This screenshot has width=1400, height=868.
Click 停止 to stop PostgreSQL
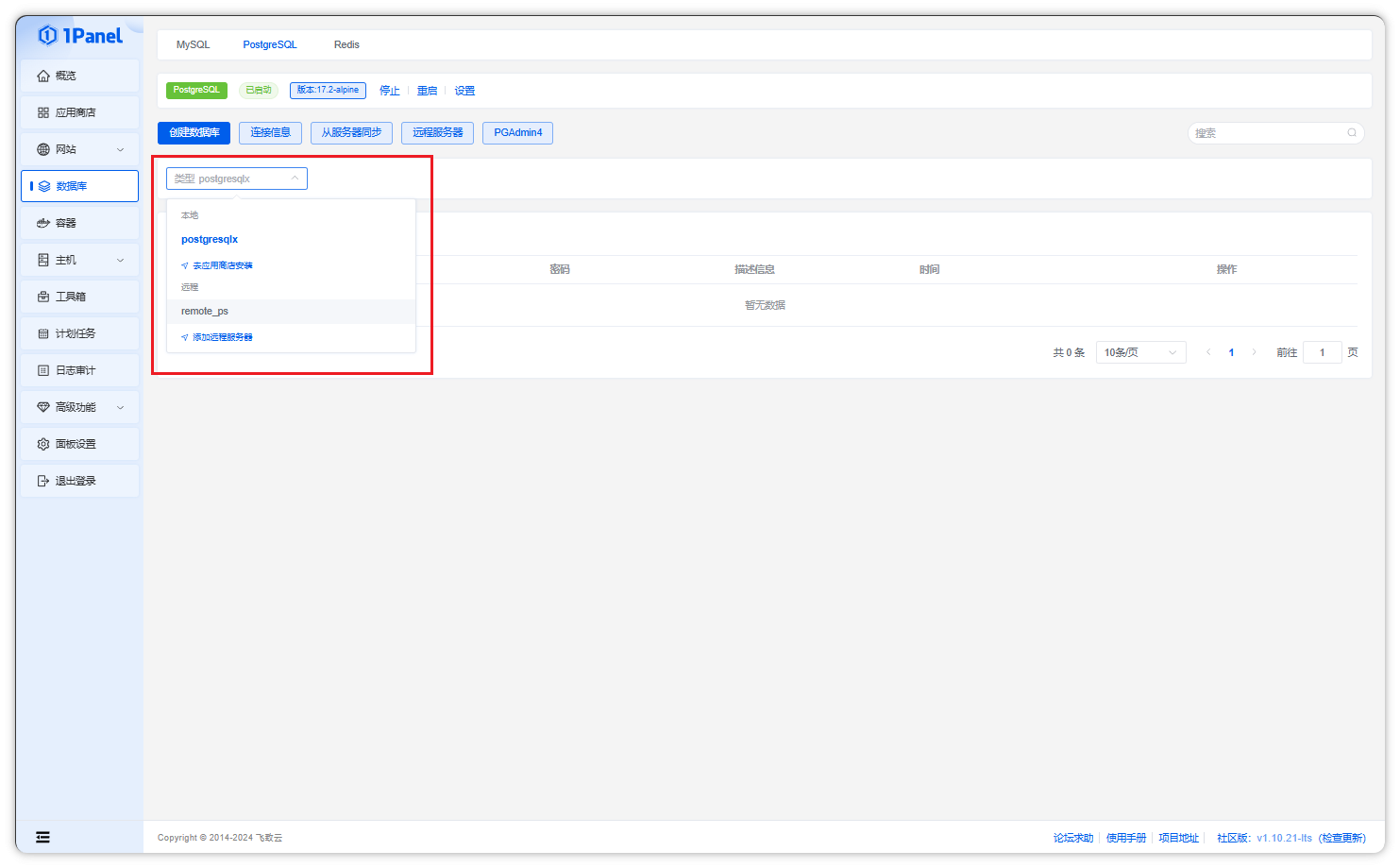click(390, 91)
